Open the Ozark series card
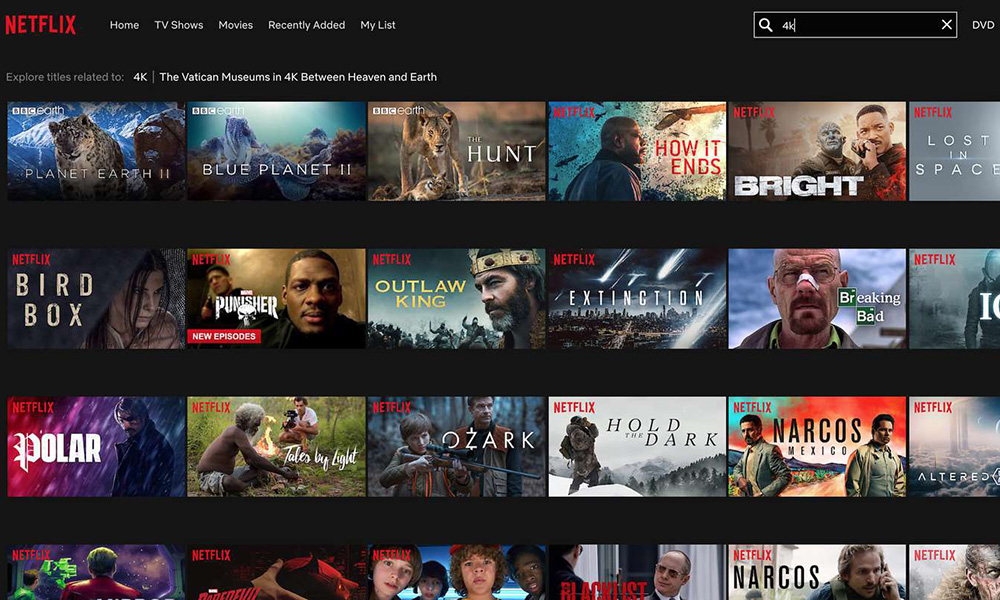This screenshot has height=600, width=1000. pos(457,446)
